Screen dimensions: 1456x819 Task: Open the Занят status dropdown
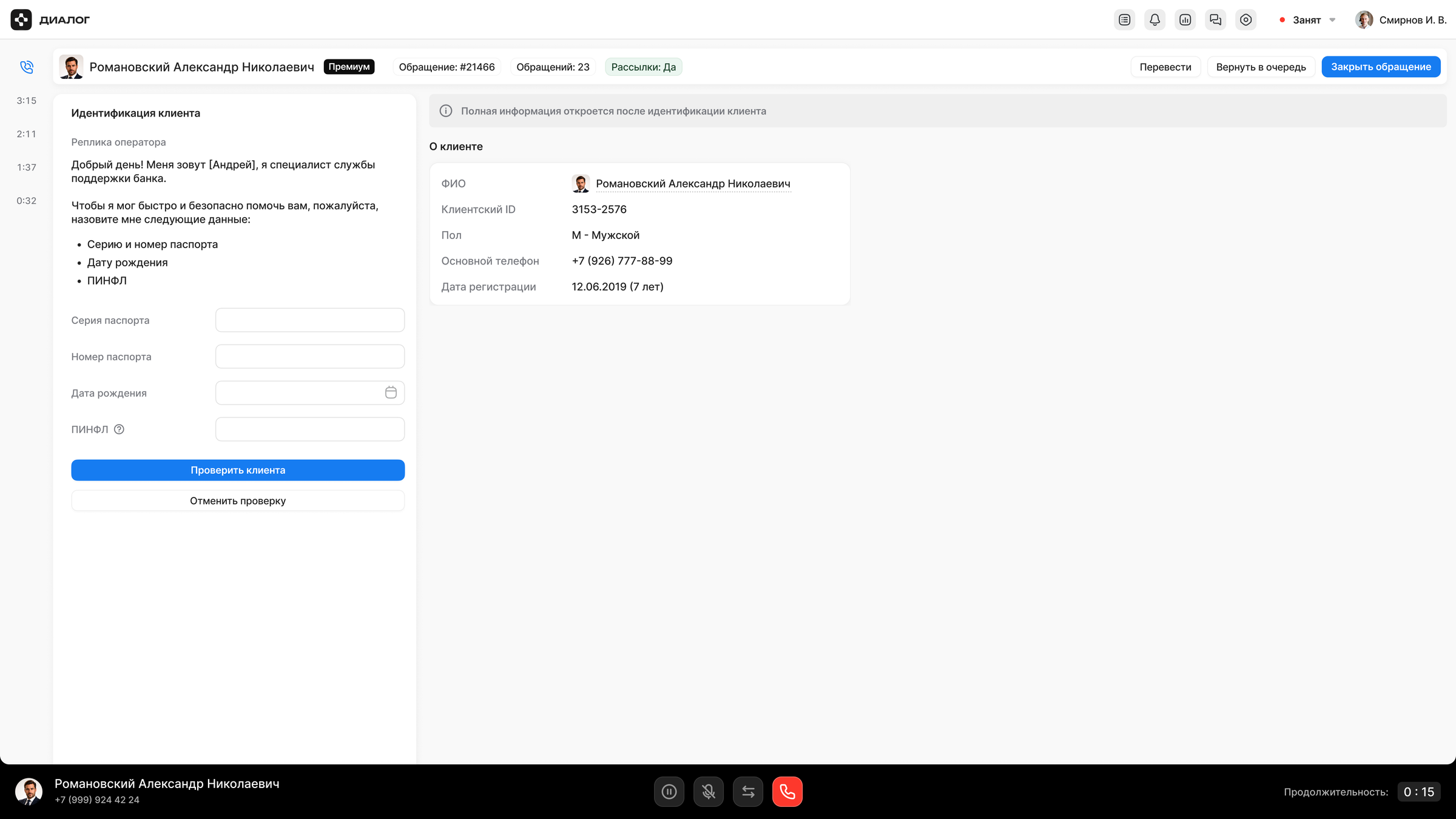(1307, 20)
